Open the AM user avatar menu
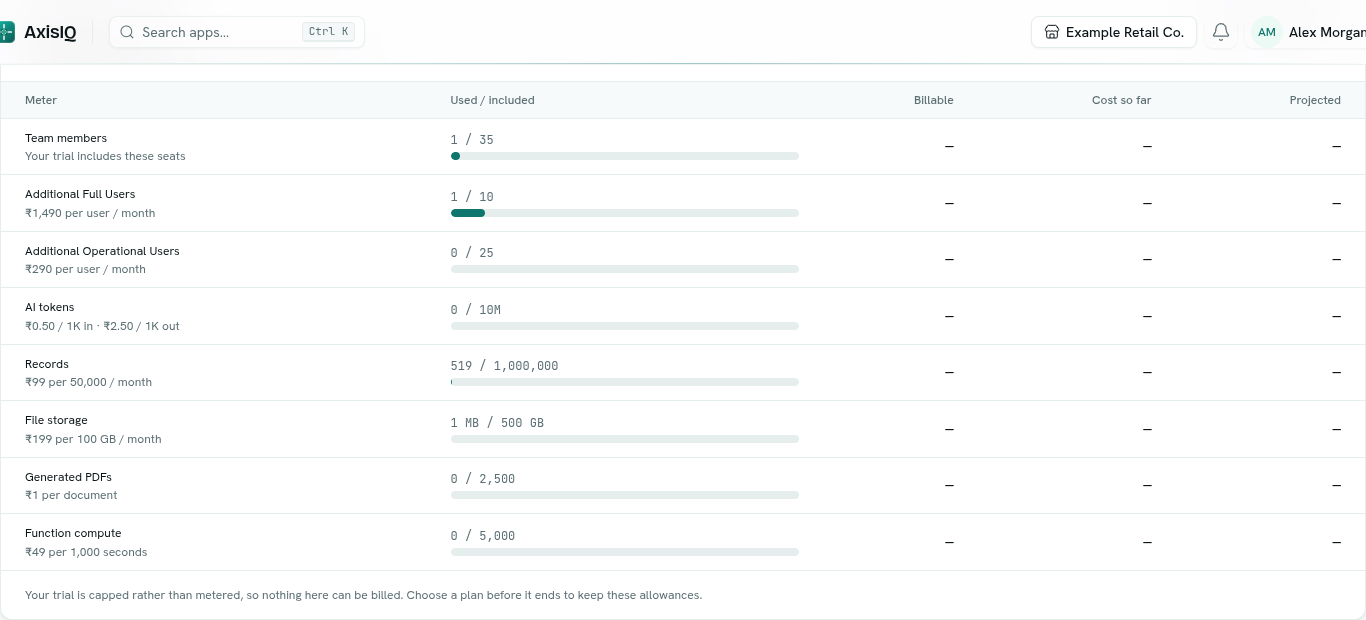Viewport: 1366px width, 620px height. coord(1267,32)
